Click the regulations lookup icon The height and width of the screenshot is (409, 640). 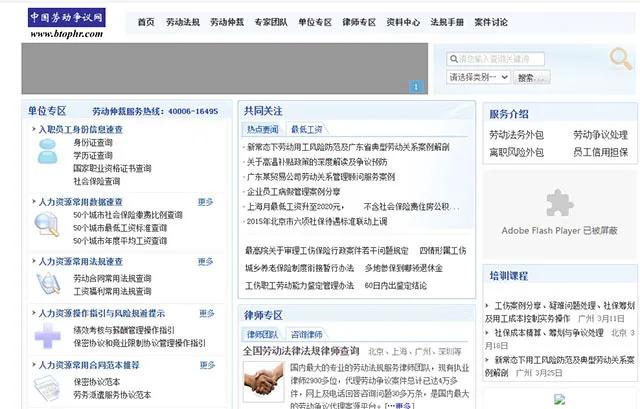click(x=48, y=284)
